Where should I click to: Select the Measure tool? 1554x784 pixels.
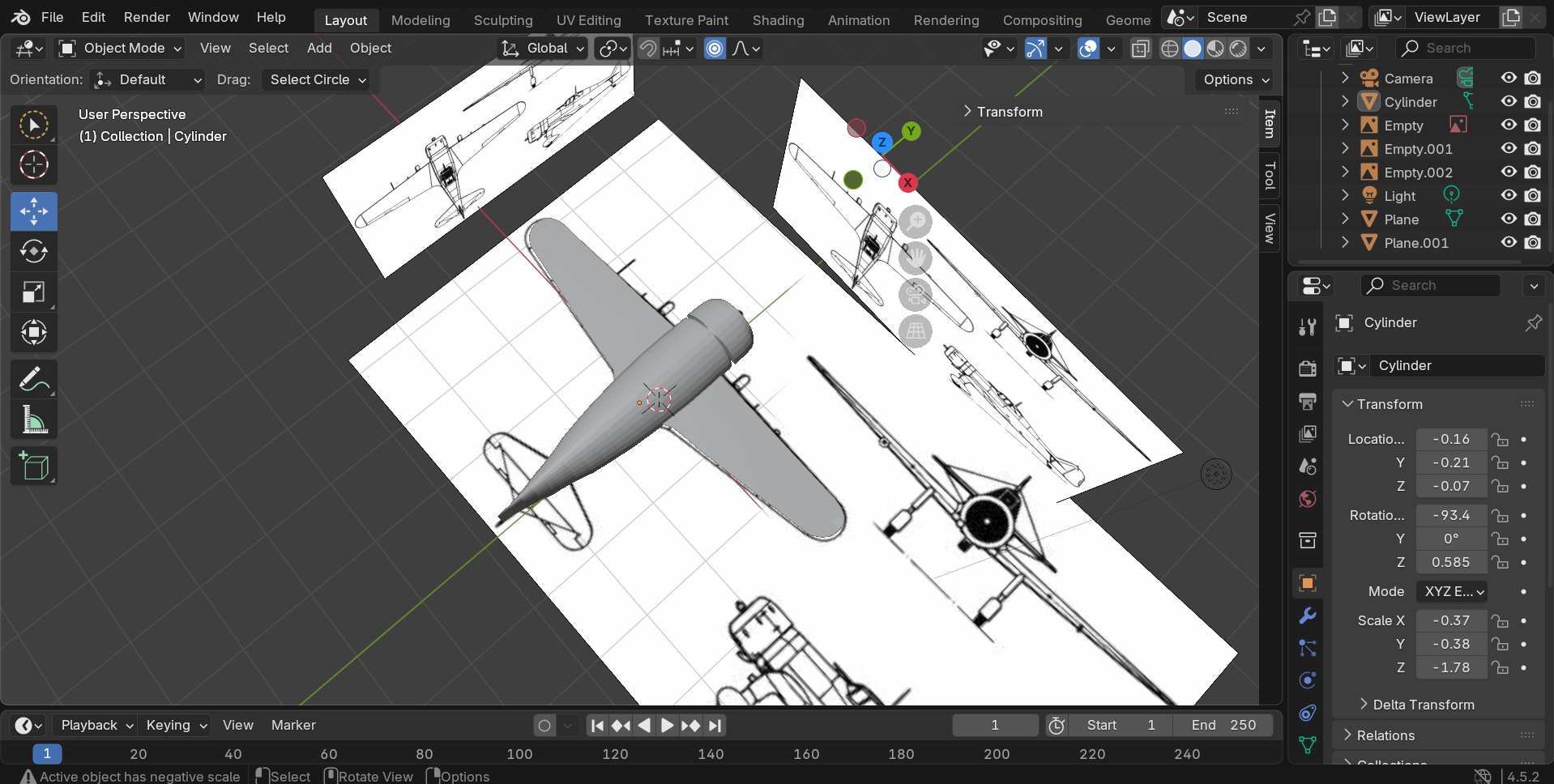(34, 420)
